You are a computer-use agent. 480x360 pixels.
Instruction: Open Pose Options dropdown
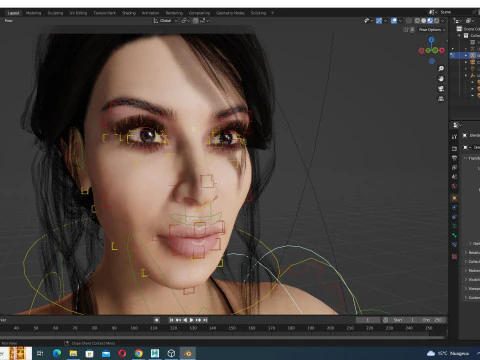[x=432, y=30]
